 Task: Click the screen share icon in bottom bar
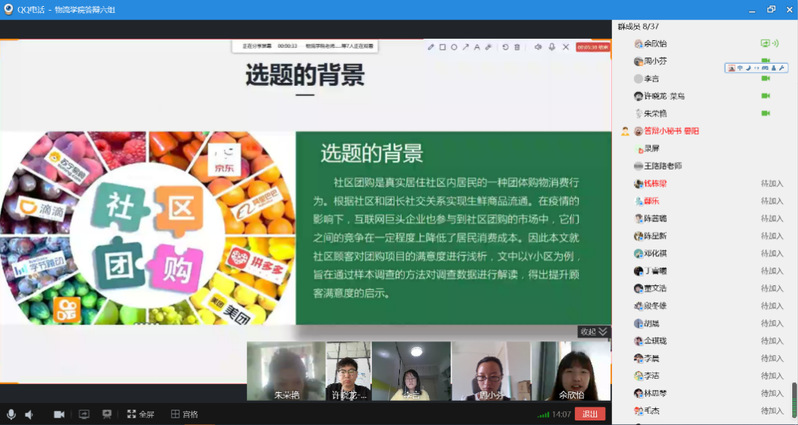coord(83,414)
